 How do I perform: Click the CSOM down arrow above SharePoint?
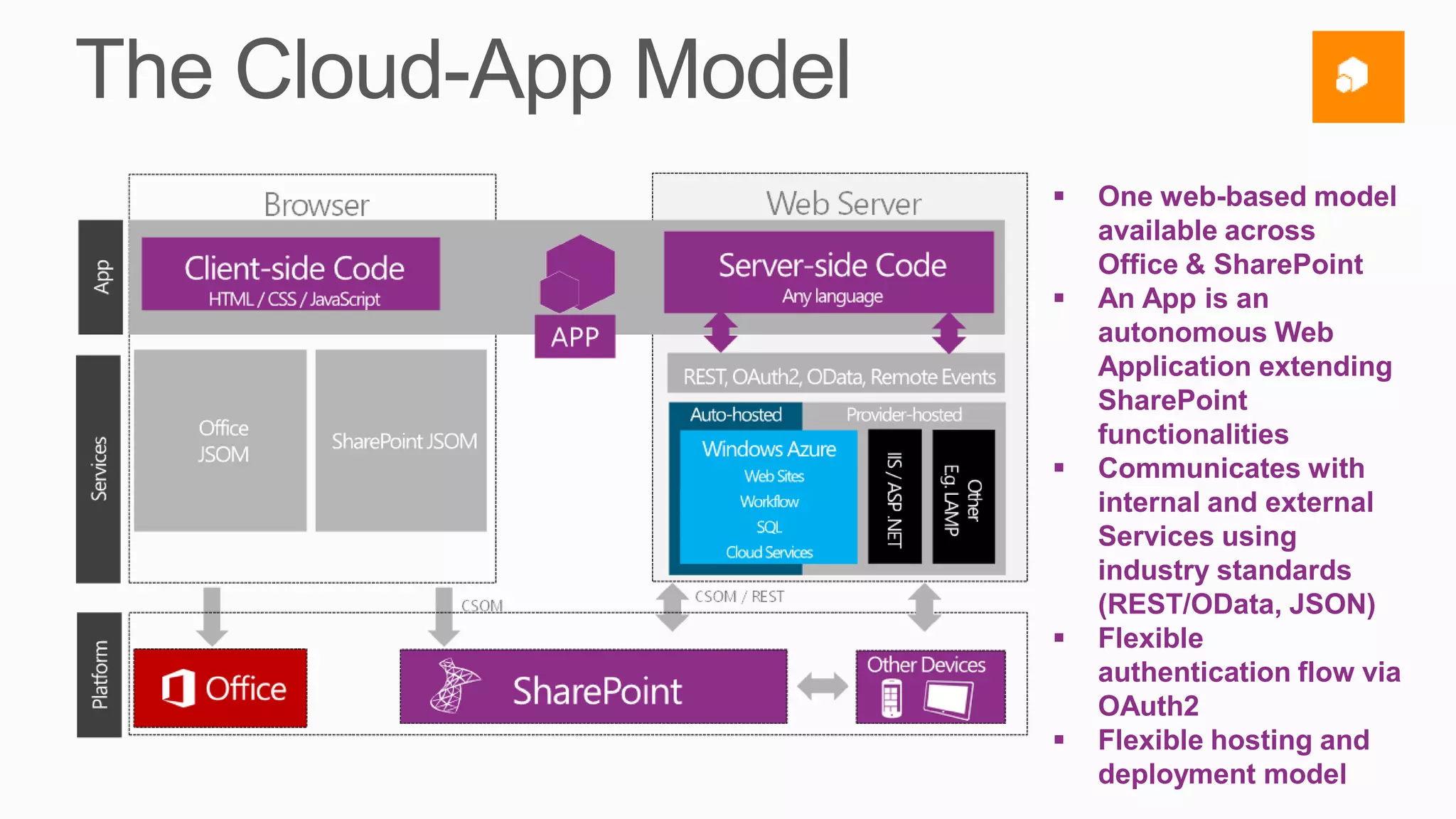click(x=444, y=616)
